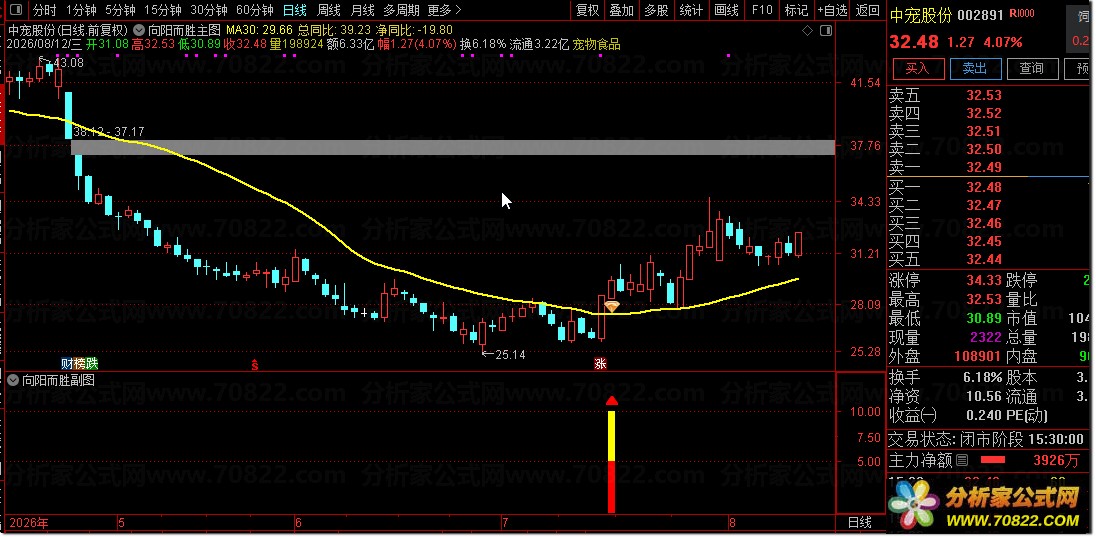This screenshot has width=1096, height=537.
Task: Open the 复权 toolbar option
Action: (587, 10)
